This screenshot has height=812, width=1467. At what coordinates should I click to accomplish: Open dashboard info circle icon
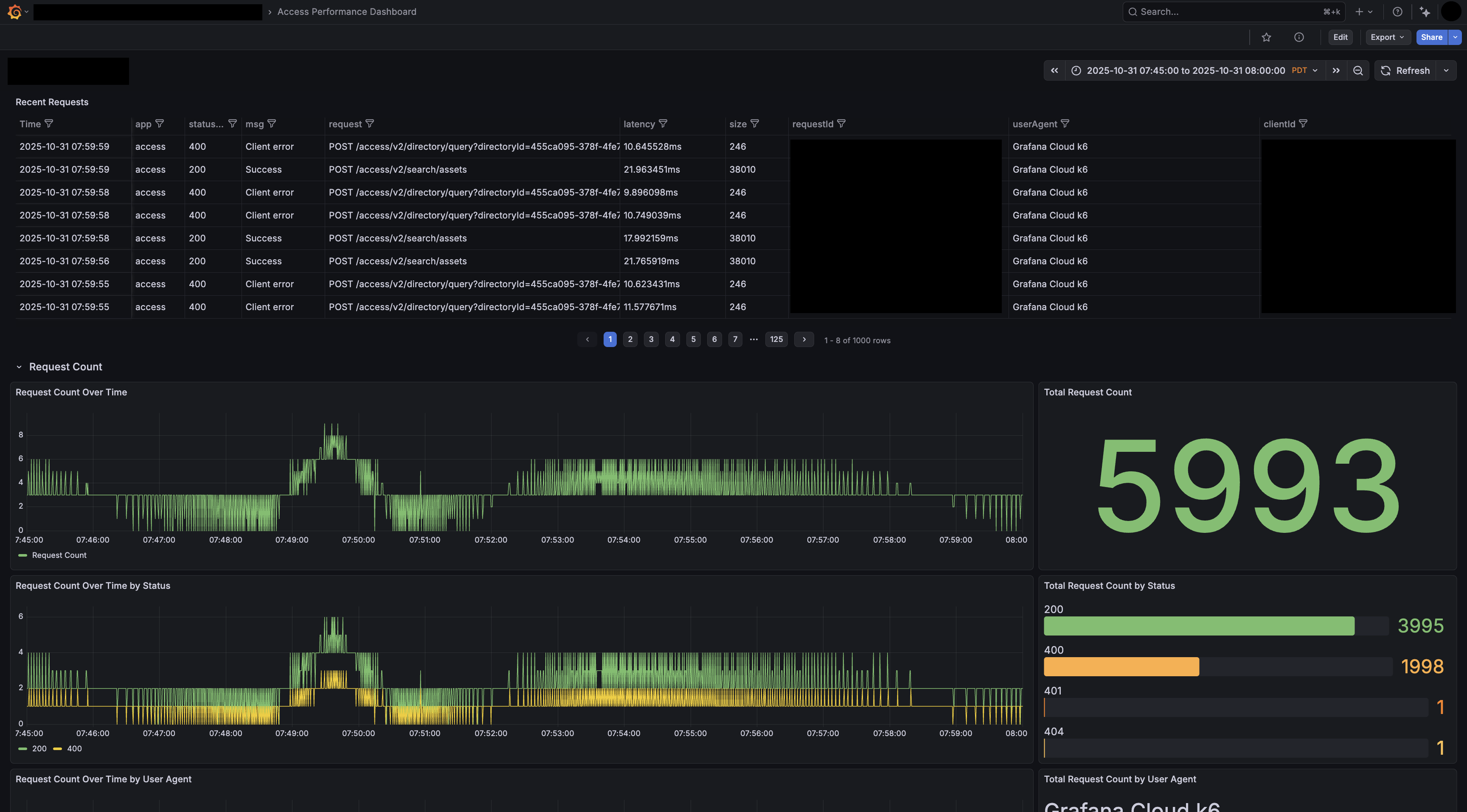coord(1298,38)
